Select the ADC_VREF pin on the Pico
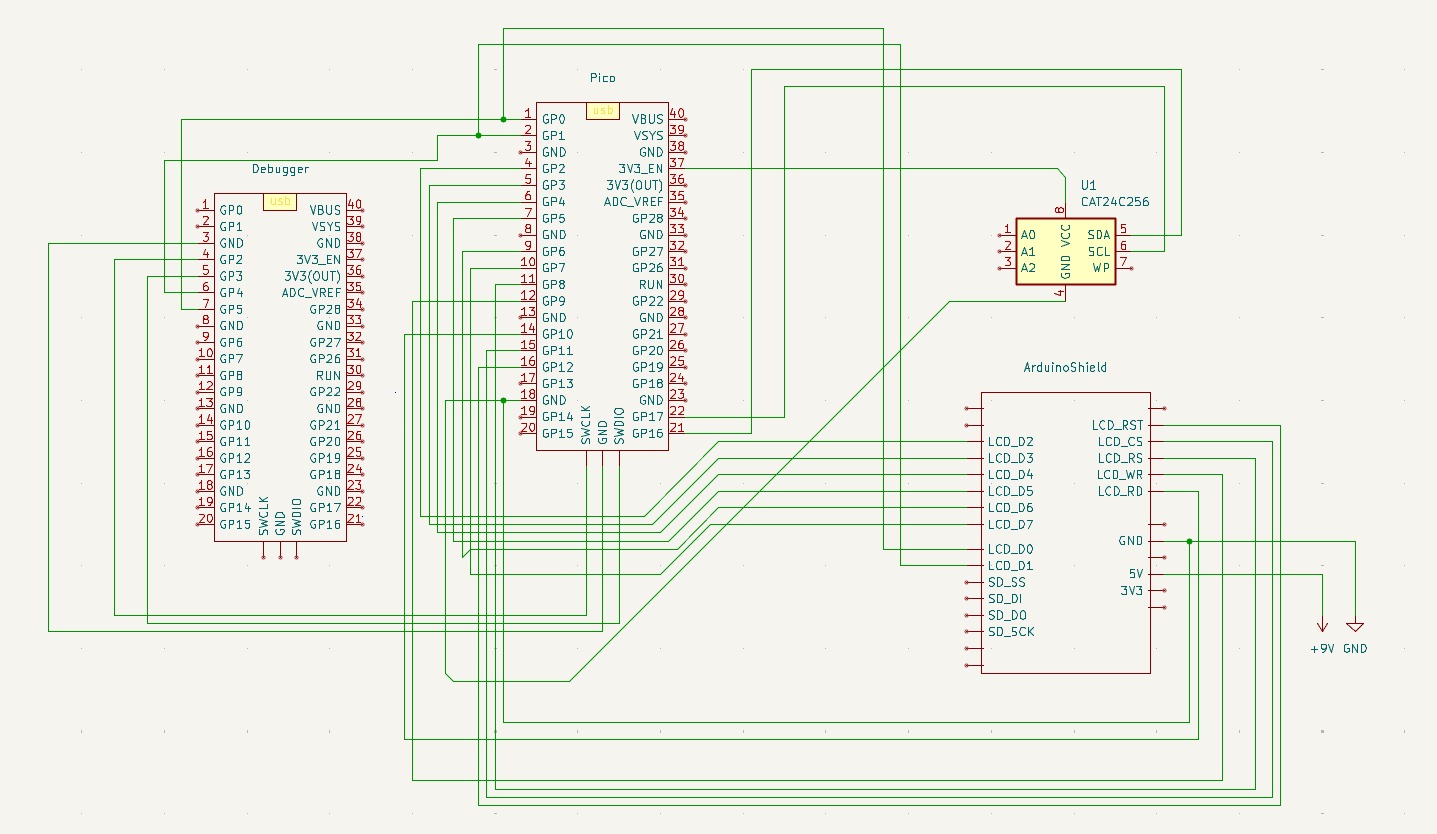Screen dimensions: 1437x834 (633, 201)
